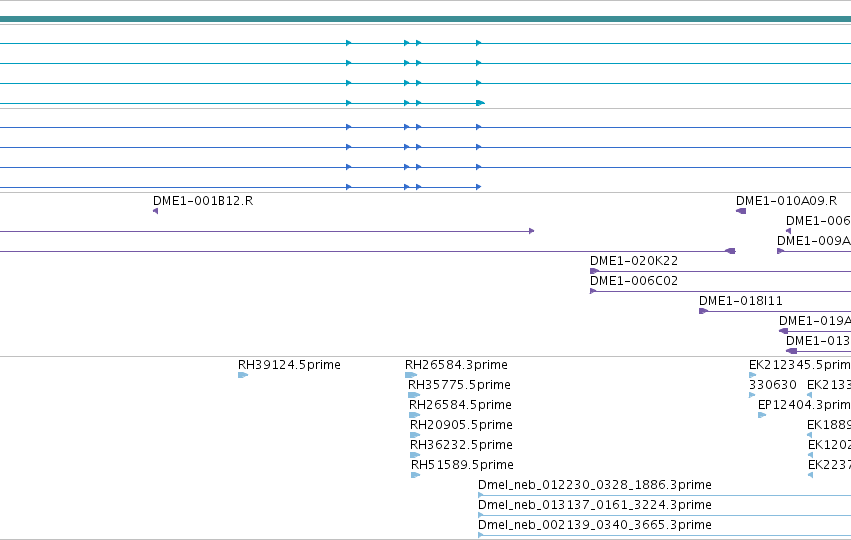Click start arrow of DME1-006C02 feature
Screen dimensions: 851x540
pos(593,291)
